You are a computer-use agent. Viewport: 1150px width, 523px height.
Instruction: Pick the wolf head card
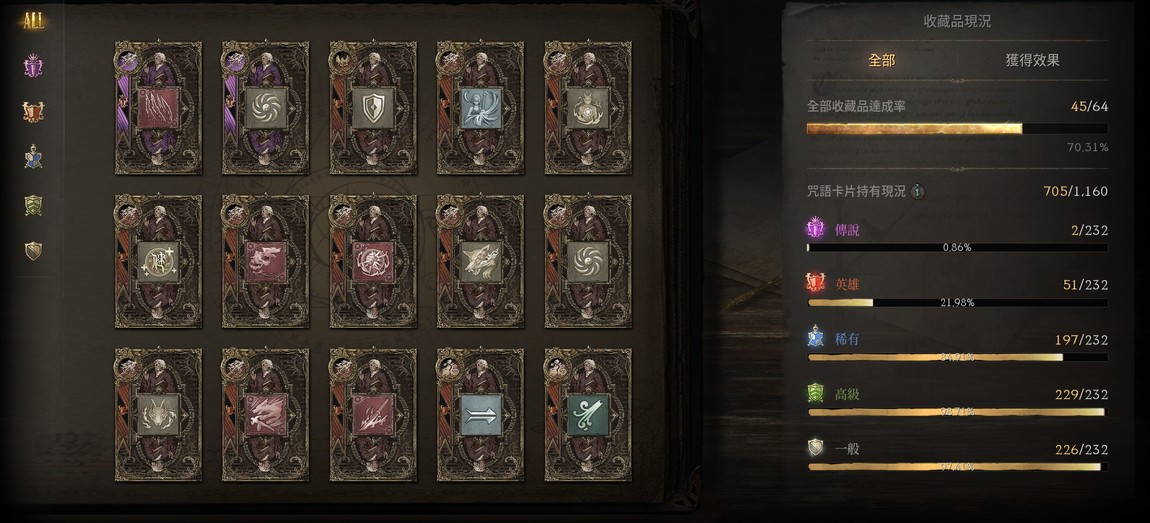tap(480, 261)
